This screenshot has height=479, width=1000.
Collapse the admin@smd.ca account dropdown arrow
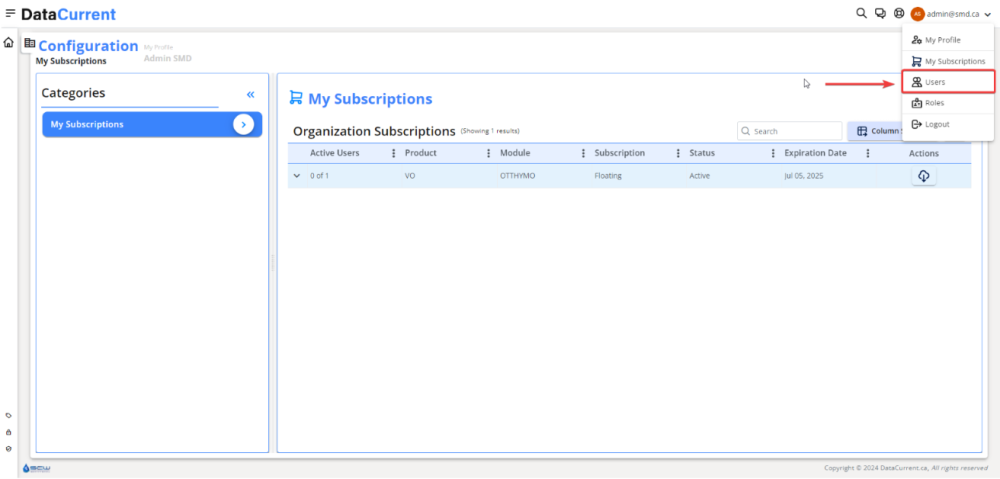[x=987, y=14]
